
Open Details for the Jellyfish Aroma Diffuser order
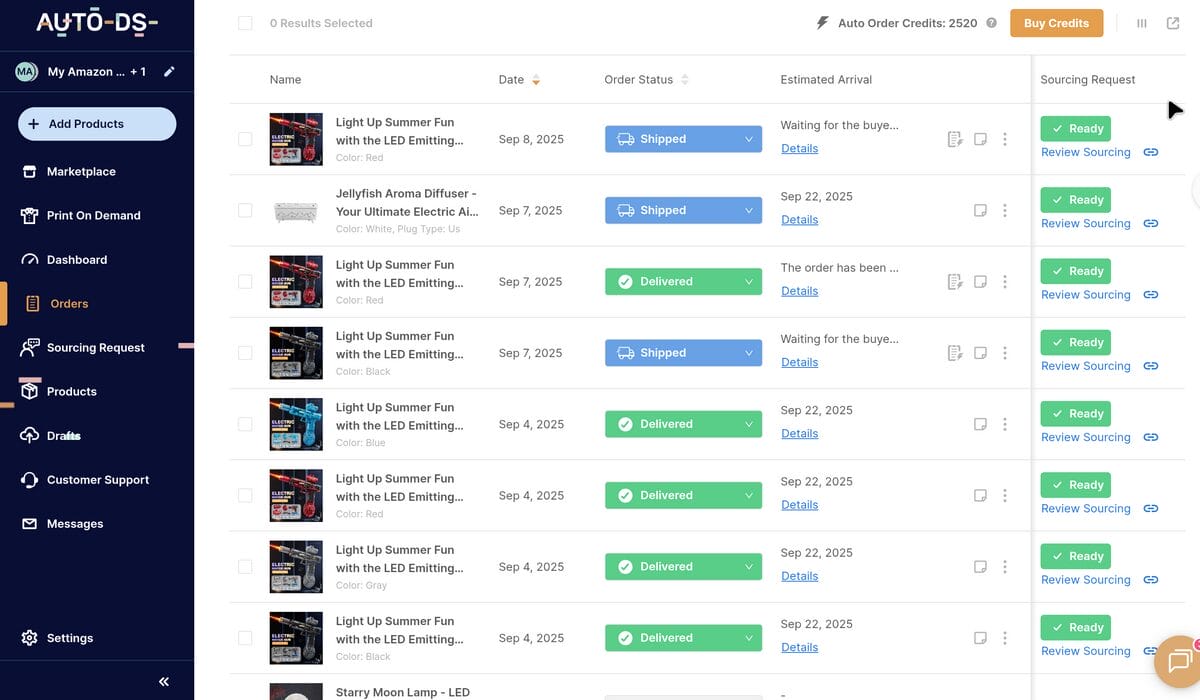799,219
